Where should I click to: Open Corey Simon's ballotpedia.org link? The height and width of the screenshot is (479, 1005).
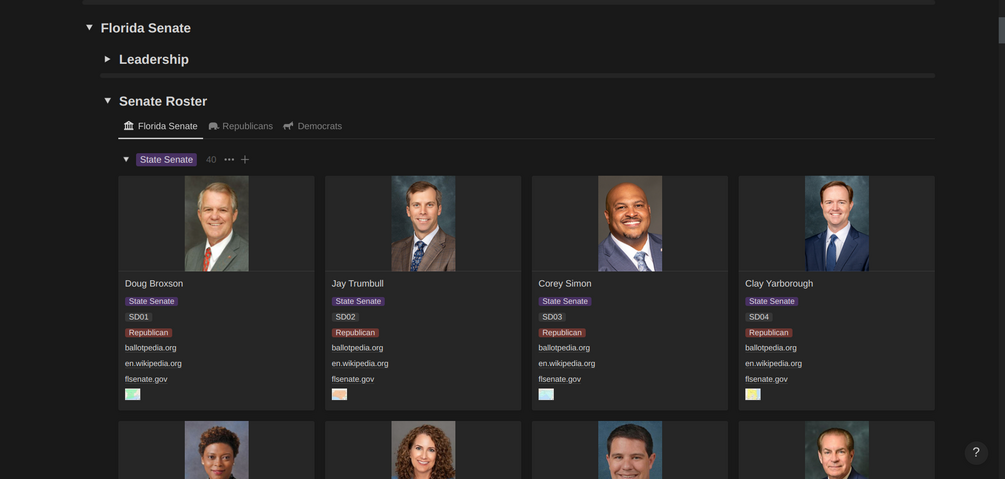point(564,348)
